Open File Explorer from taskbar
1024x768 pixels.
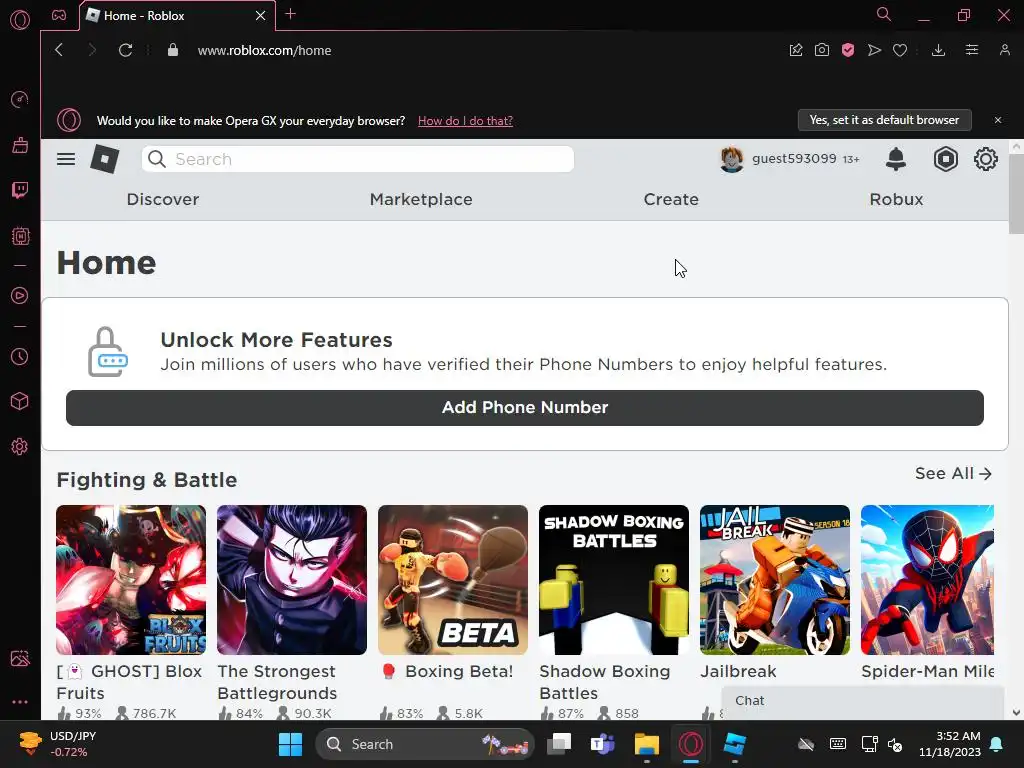(x=647, y=744)
